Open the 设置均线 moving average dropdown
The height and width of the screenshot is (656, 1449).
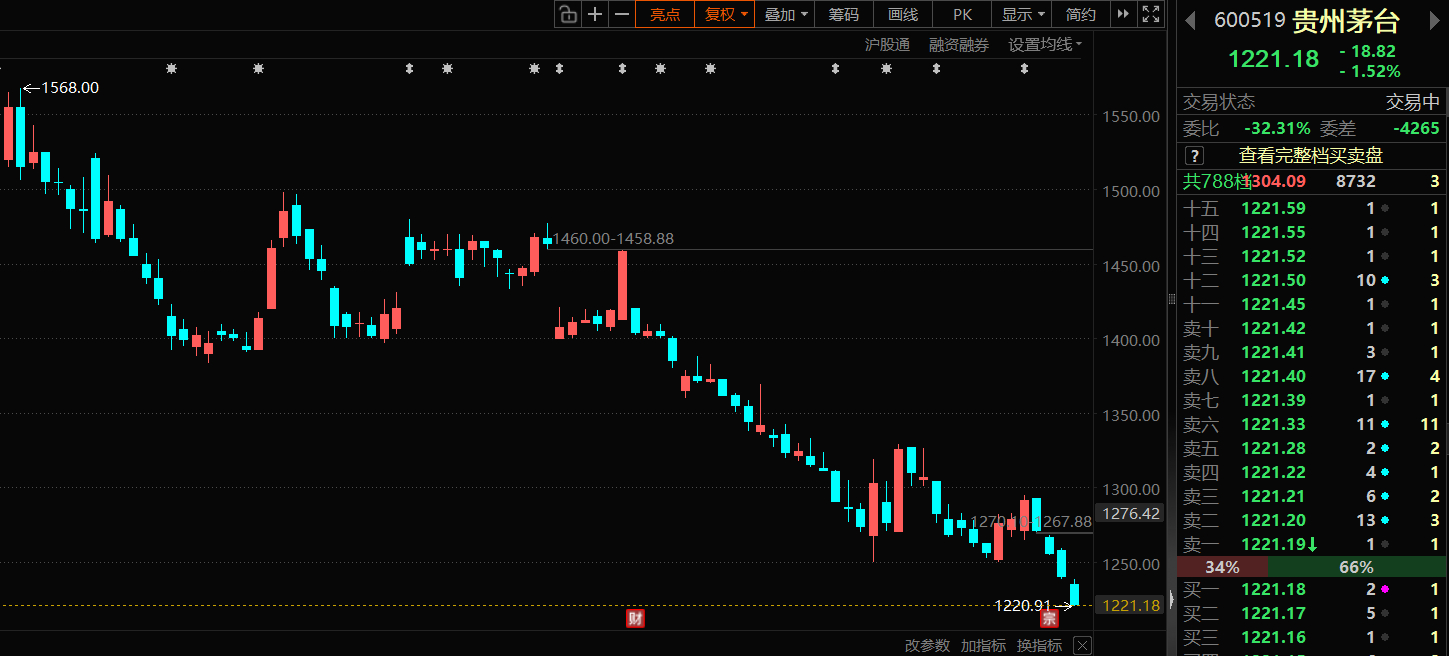point(1044,44)
